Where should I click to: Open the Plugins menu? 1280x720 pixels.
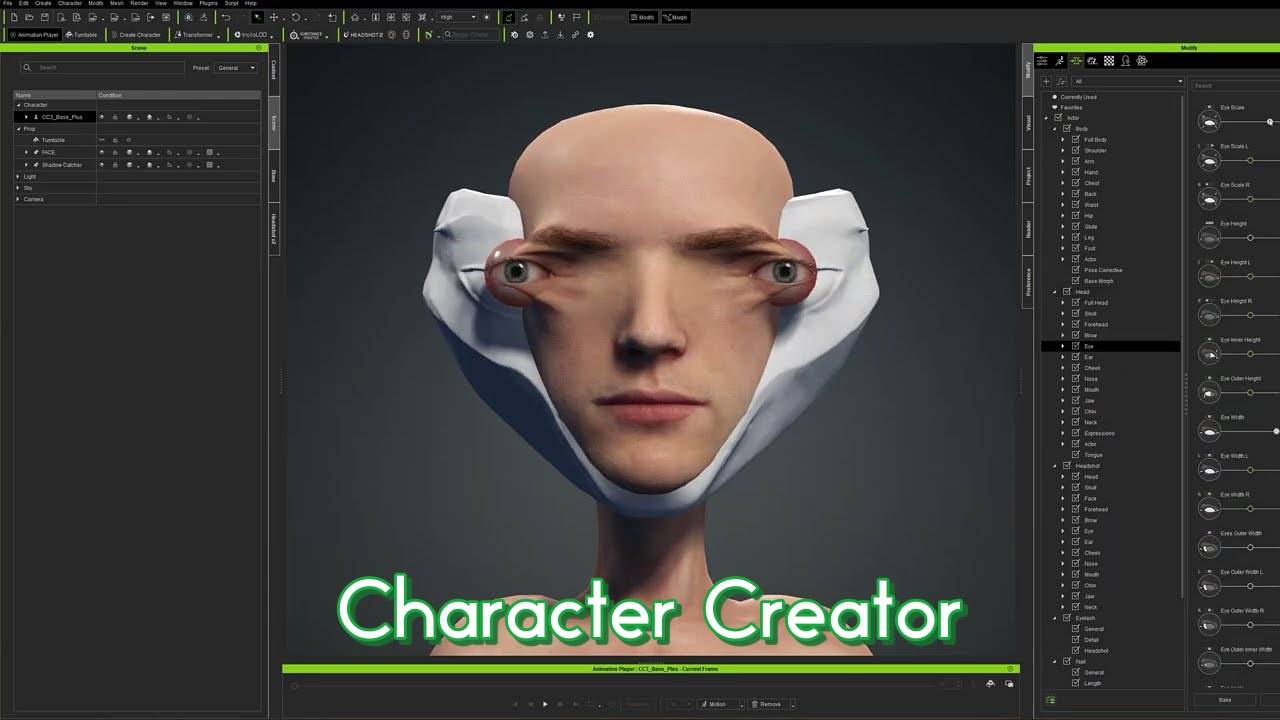click(x=208, y=3)
